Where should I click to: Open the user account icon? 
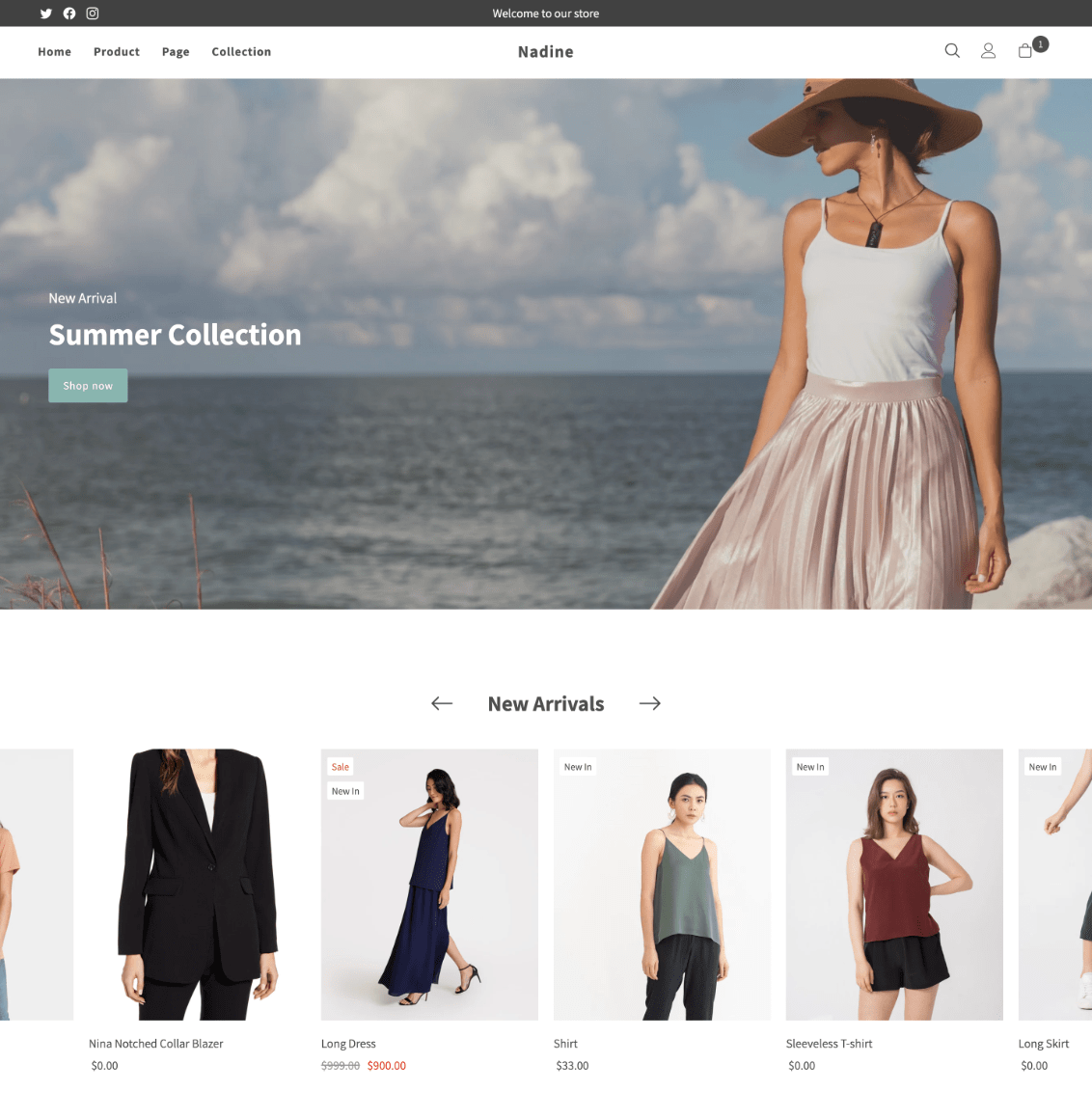988,51
